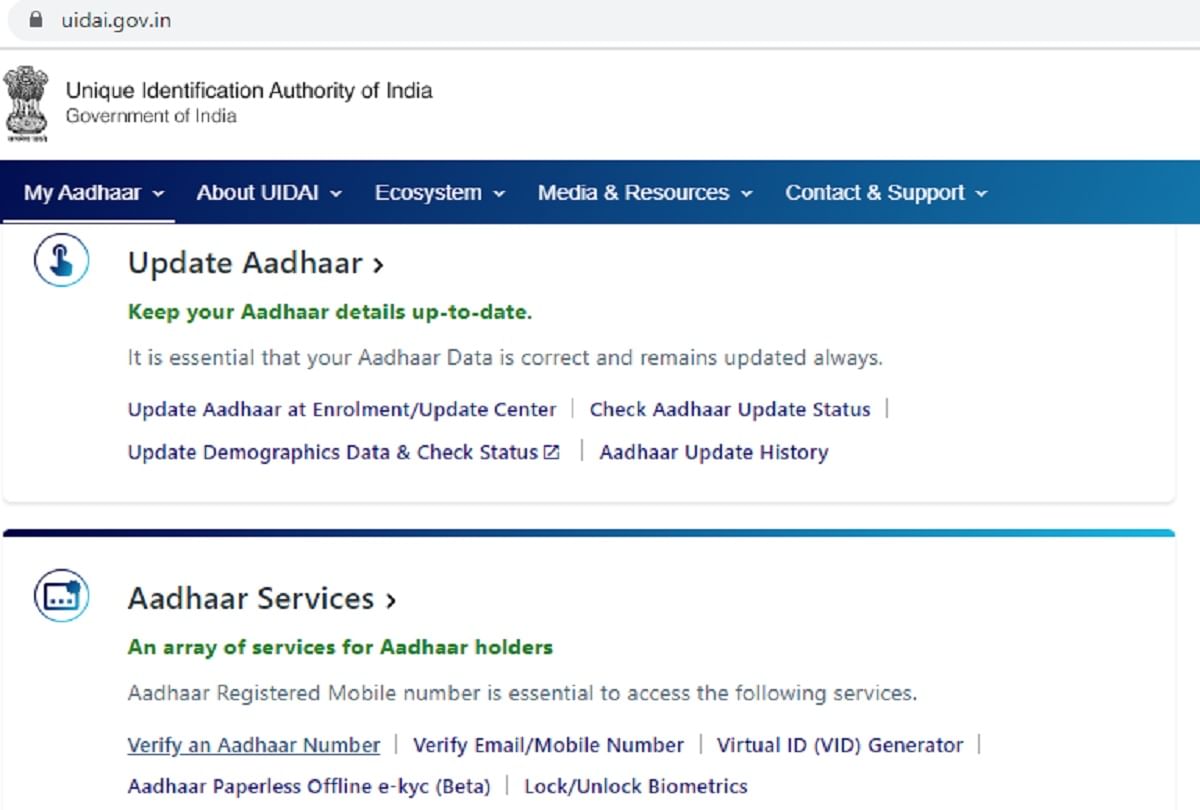
Task: Select the Ecosystem menu item
Action: point(430,192)
